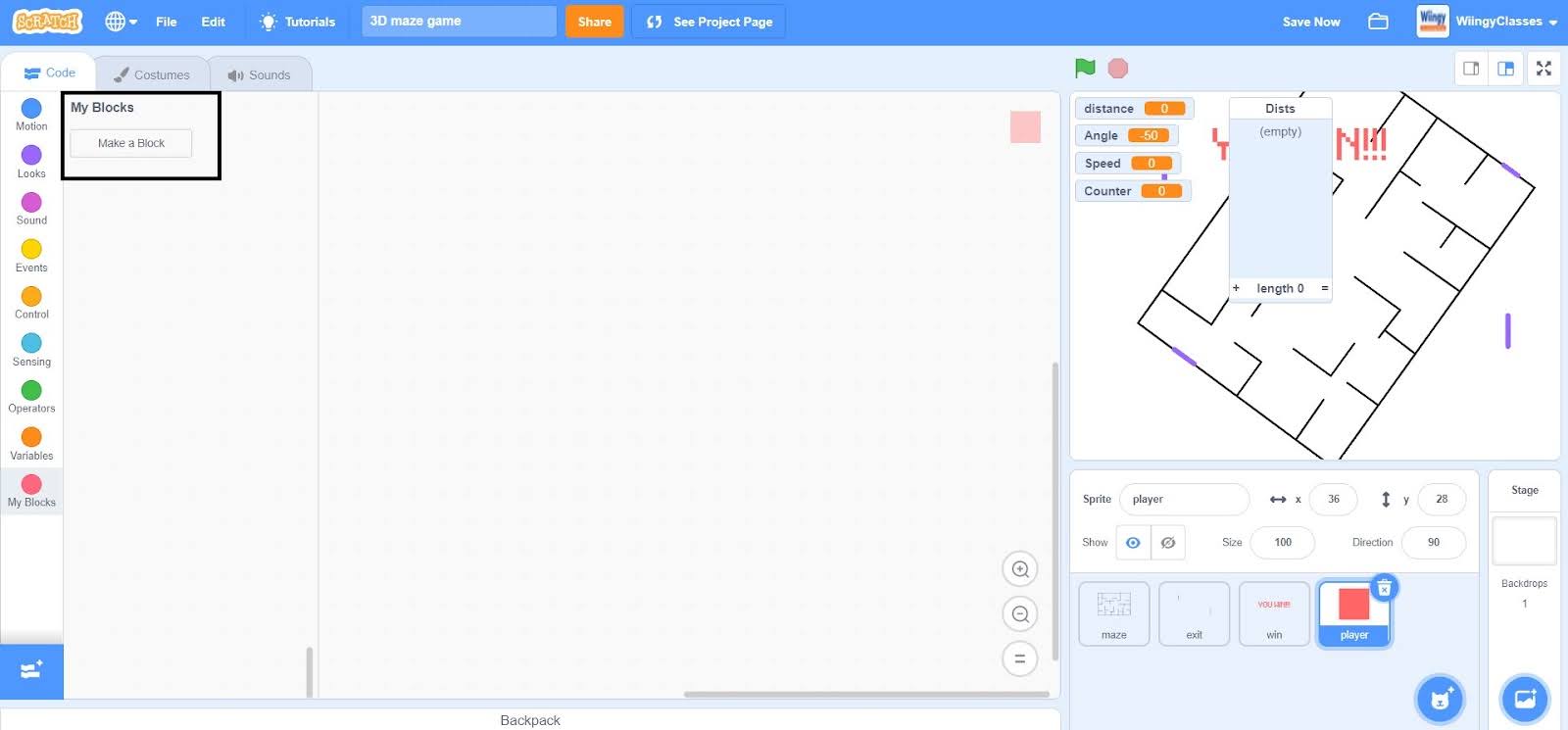Enter full screen stage mode
This screenshot has height=730, width=1568.
click(x=1543, y=69)
